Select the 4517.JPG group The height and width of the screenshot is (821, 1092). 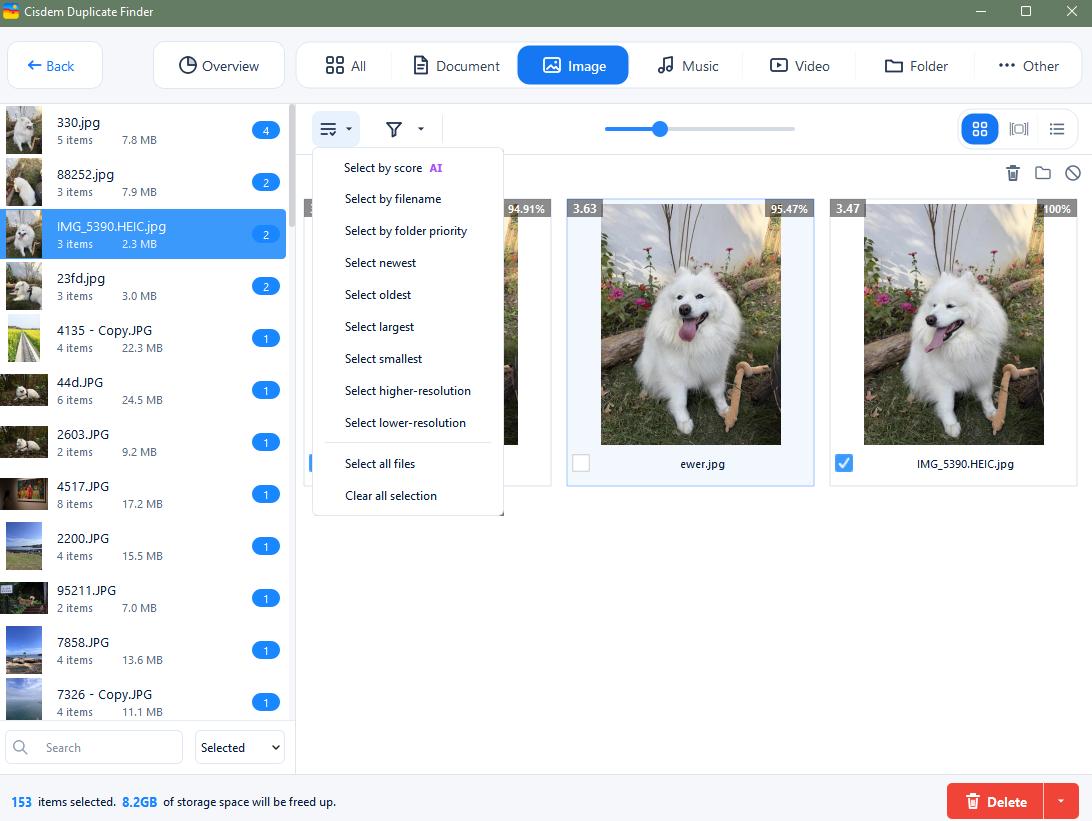pos(143,494)
